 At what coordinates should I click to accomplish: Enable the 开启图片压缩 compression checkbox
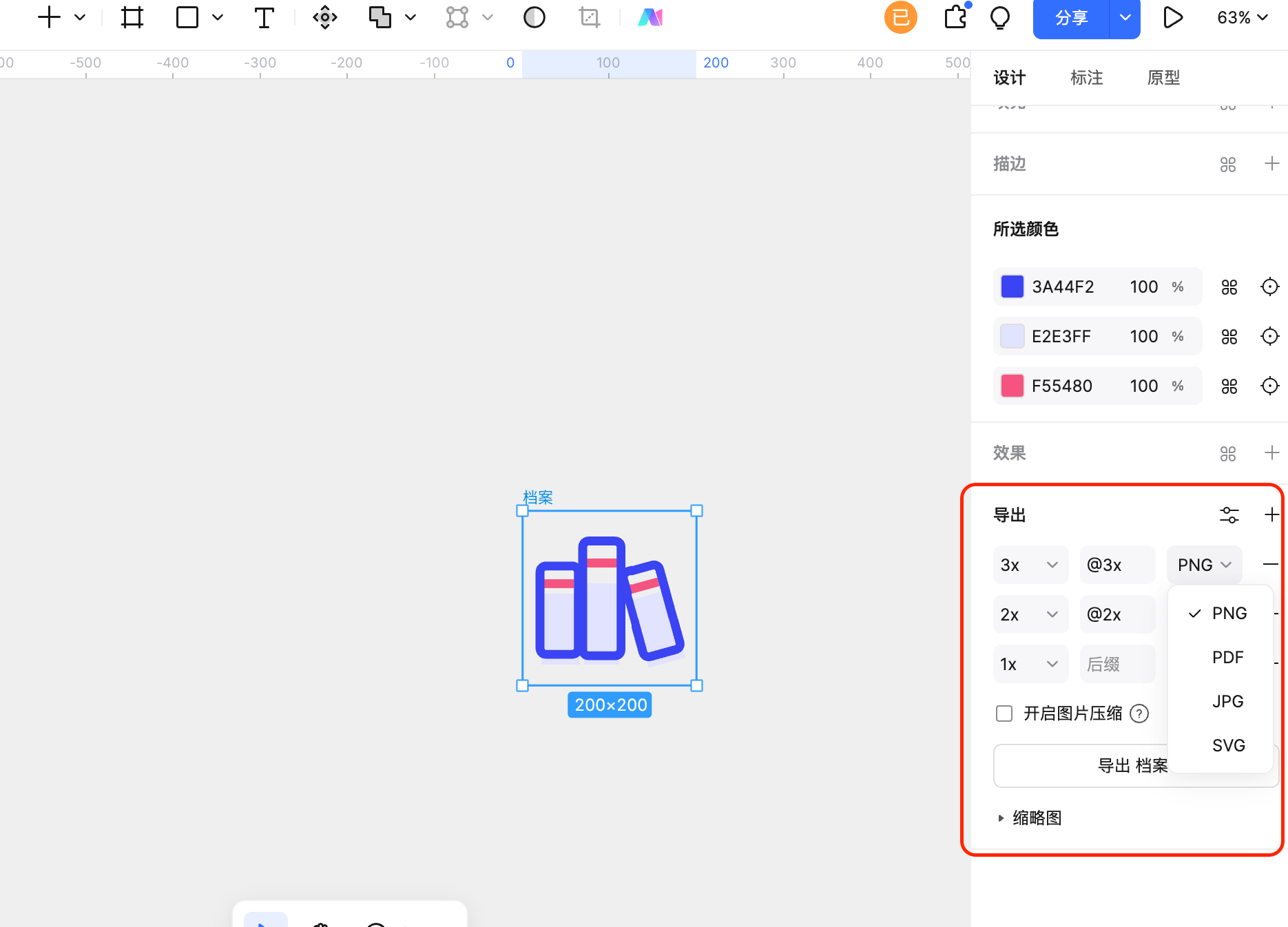tap(1004, 714)
